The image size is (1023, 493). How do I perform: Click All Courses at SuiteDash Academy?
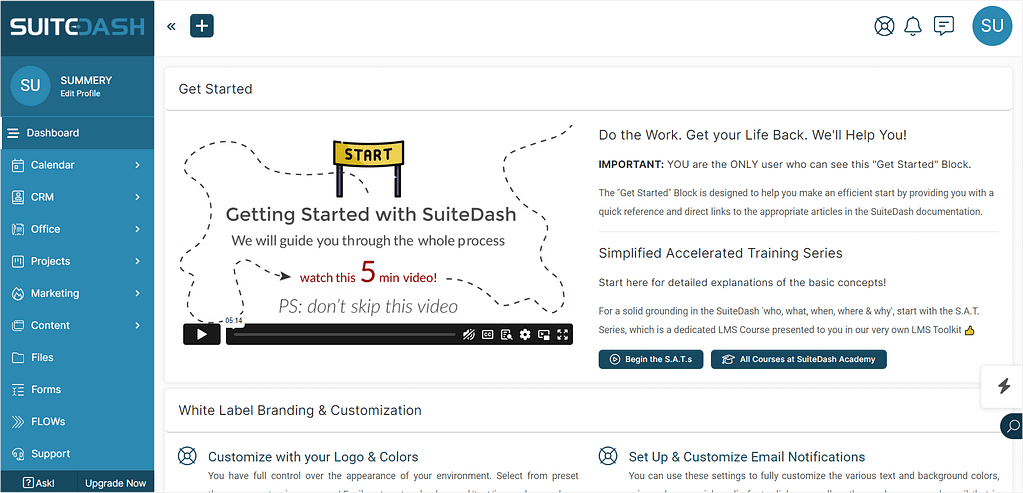pyautogui.click(x=799, y=359)
